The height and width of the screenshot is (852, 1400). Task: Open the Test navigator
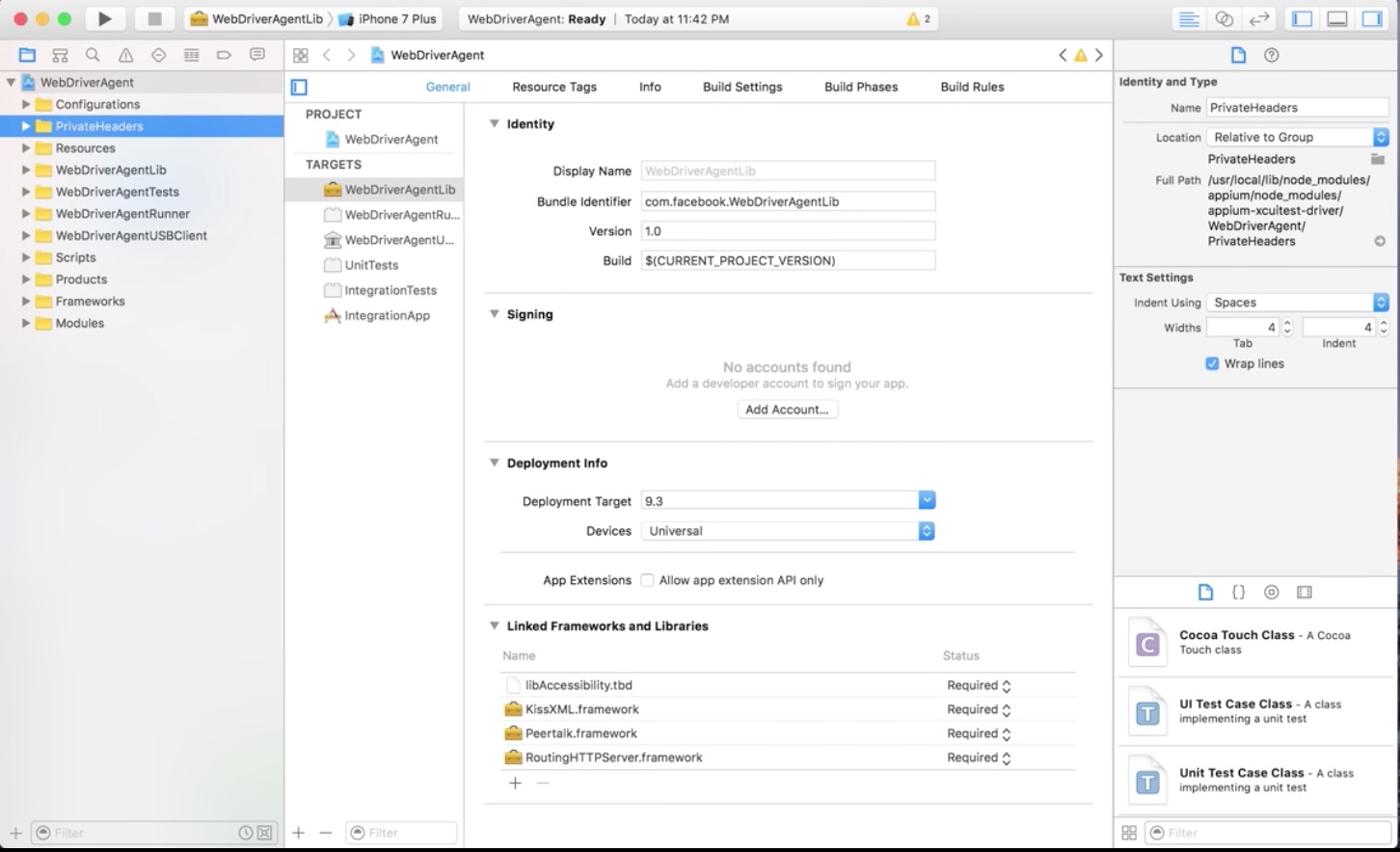click(x=158, y=55)
